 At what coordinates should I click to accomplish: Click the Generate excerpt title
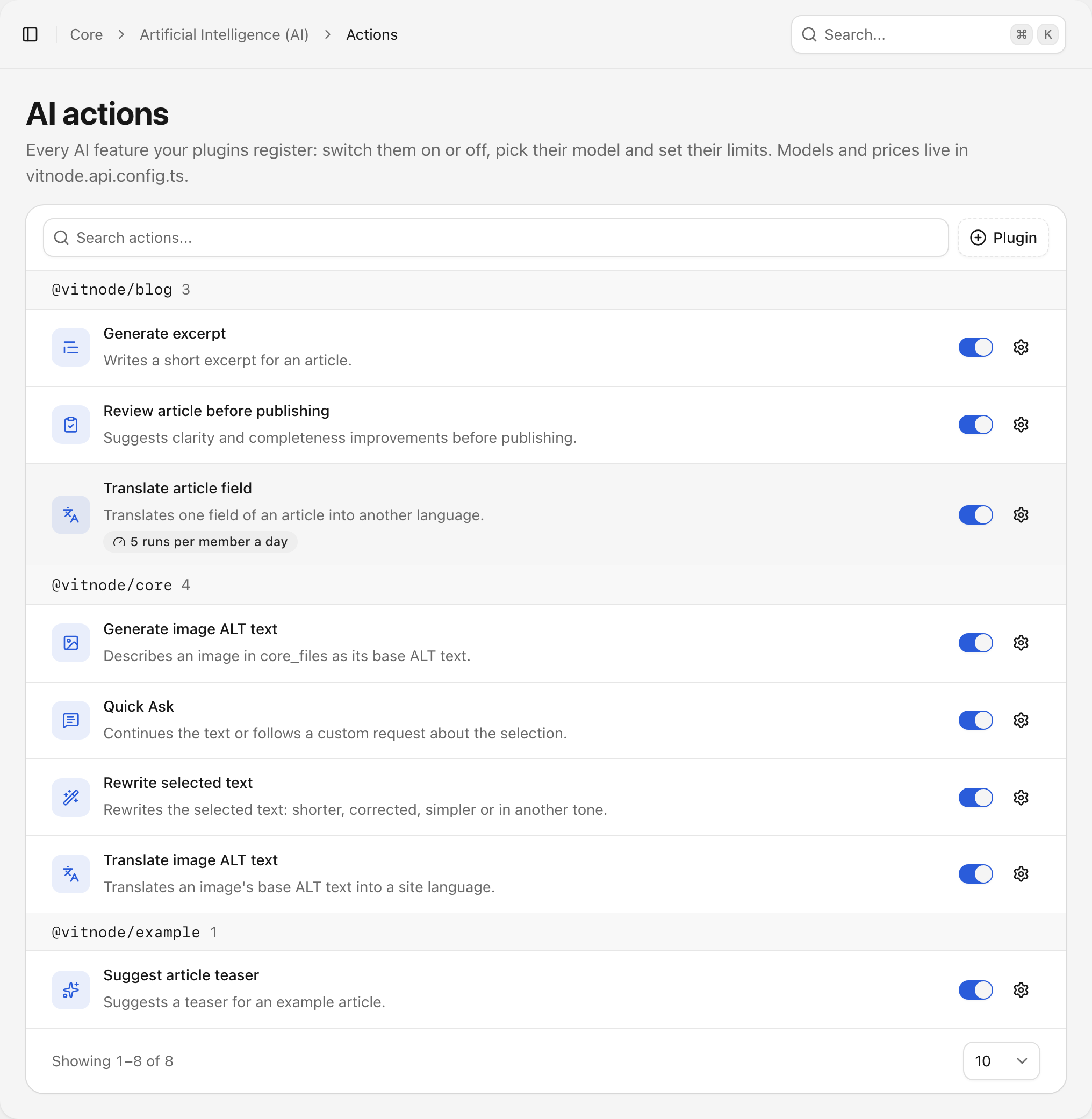164,333
